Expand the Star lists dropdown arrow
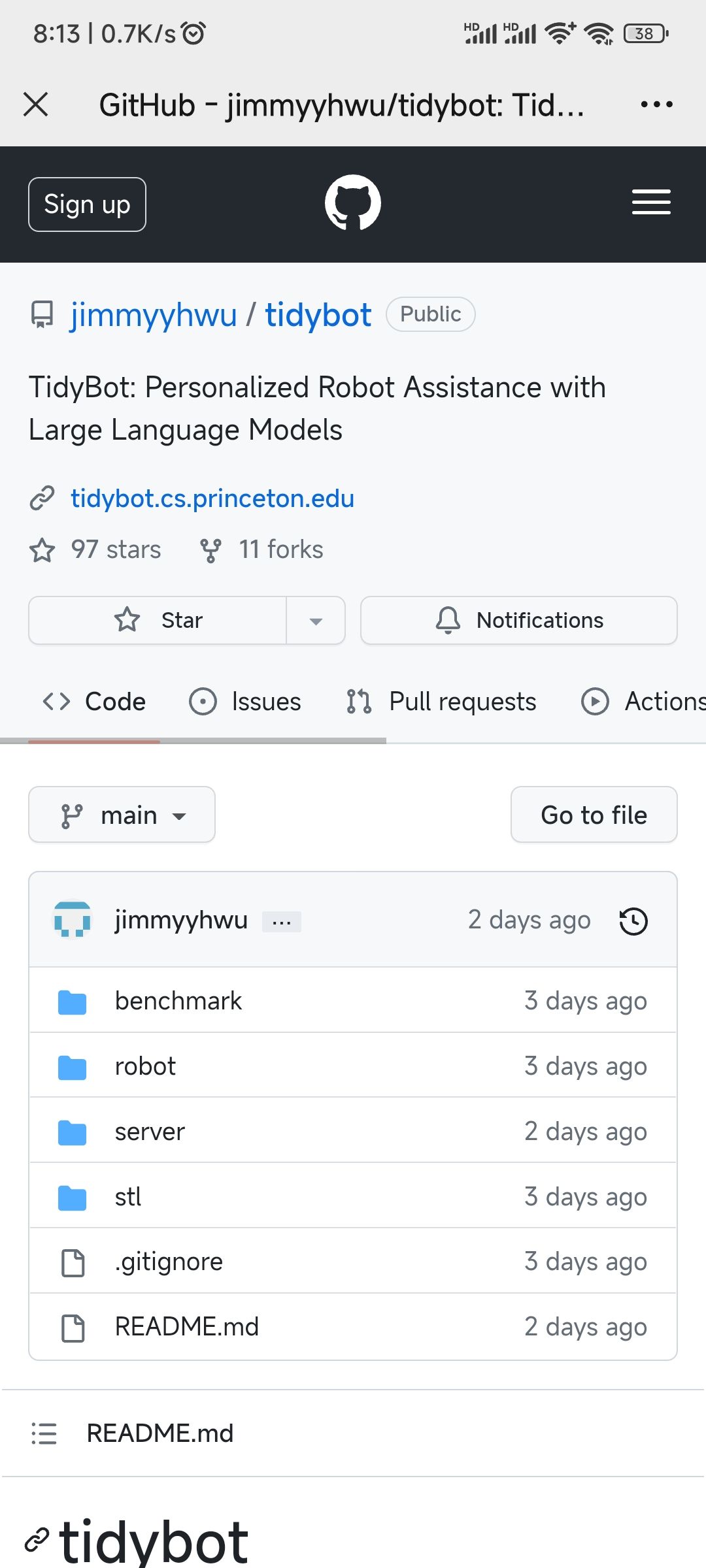706x1568 pixels. coord(316,621)
